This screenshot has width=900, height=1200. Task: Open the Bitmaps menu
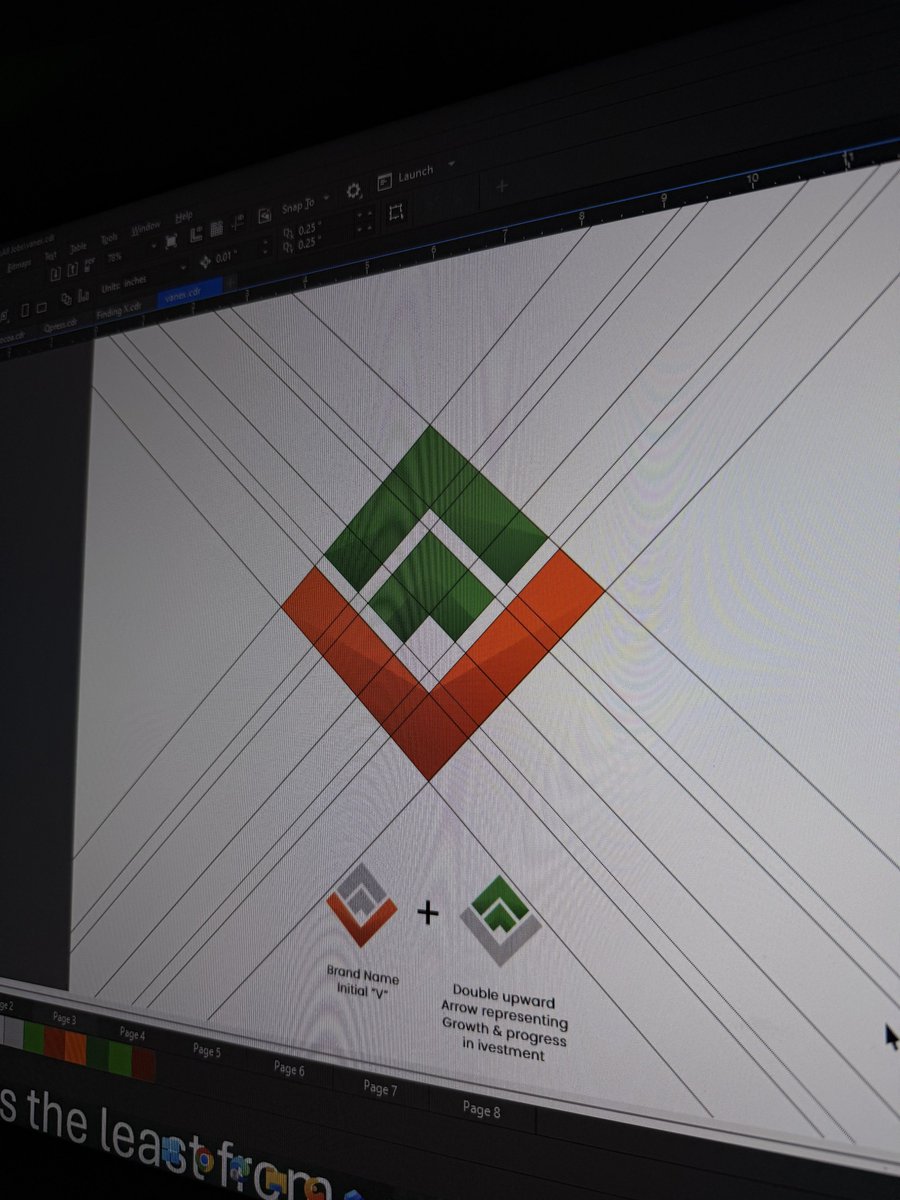coord(19,265)
